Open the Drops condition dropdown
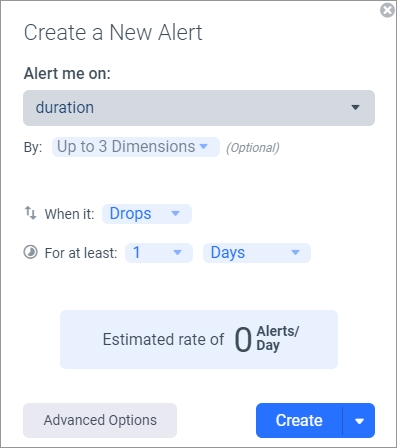The image size is (397, 448). tap(147, 214)
